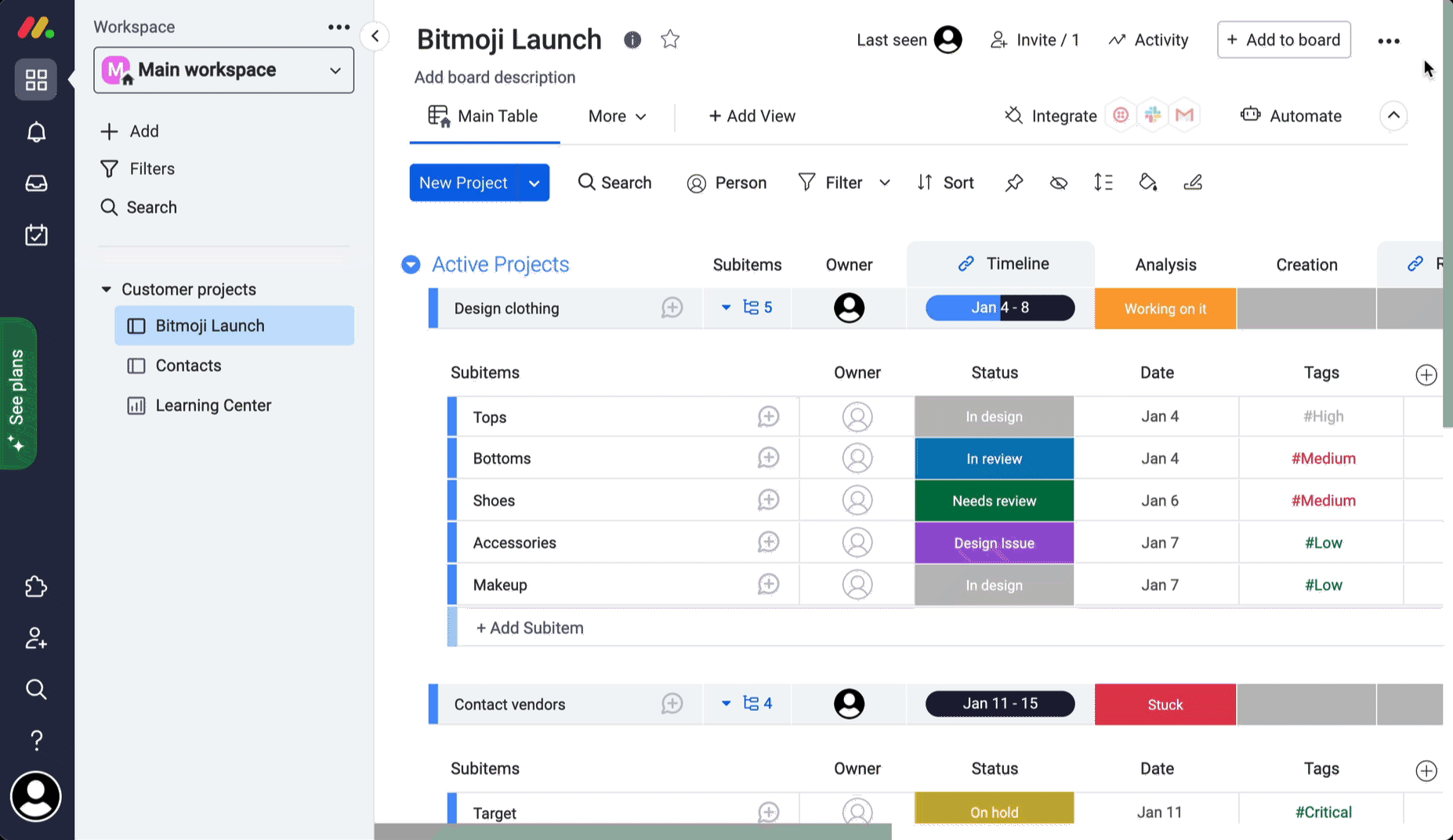Click Add to board button
The height and width of the screenshot is (840, 1453).
click(x=1284, y=40)
